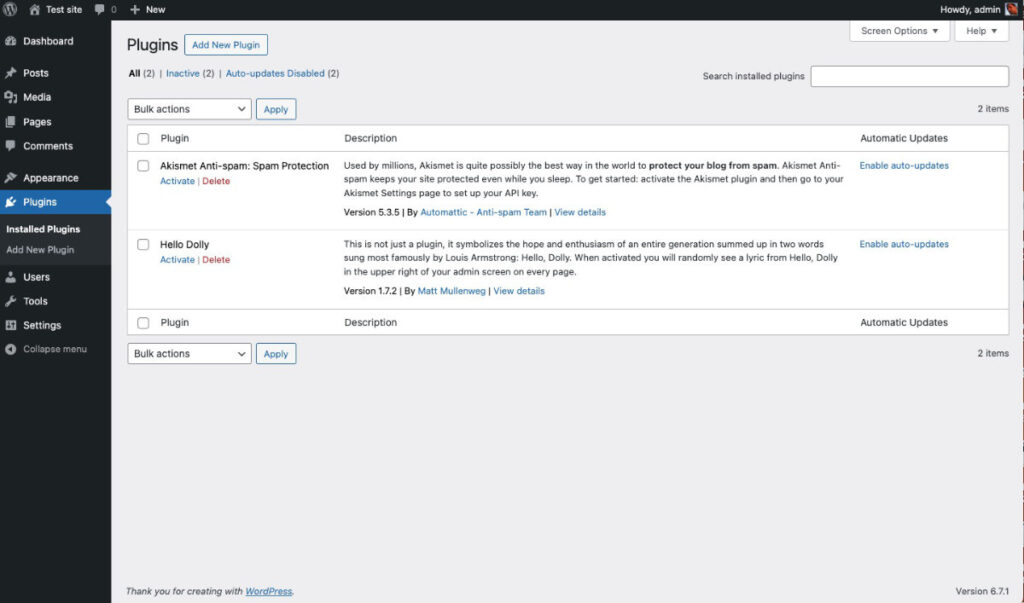Click the Test site home icon

point(35,10)
